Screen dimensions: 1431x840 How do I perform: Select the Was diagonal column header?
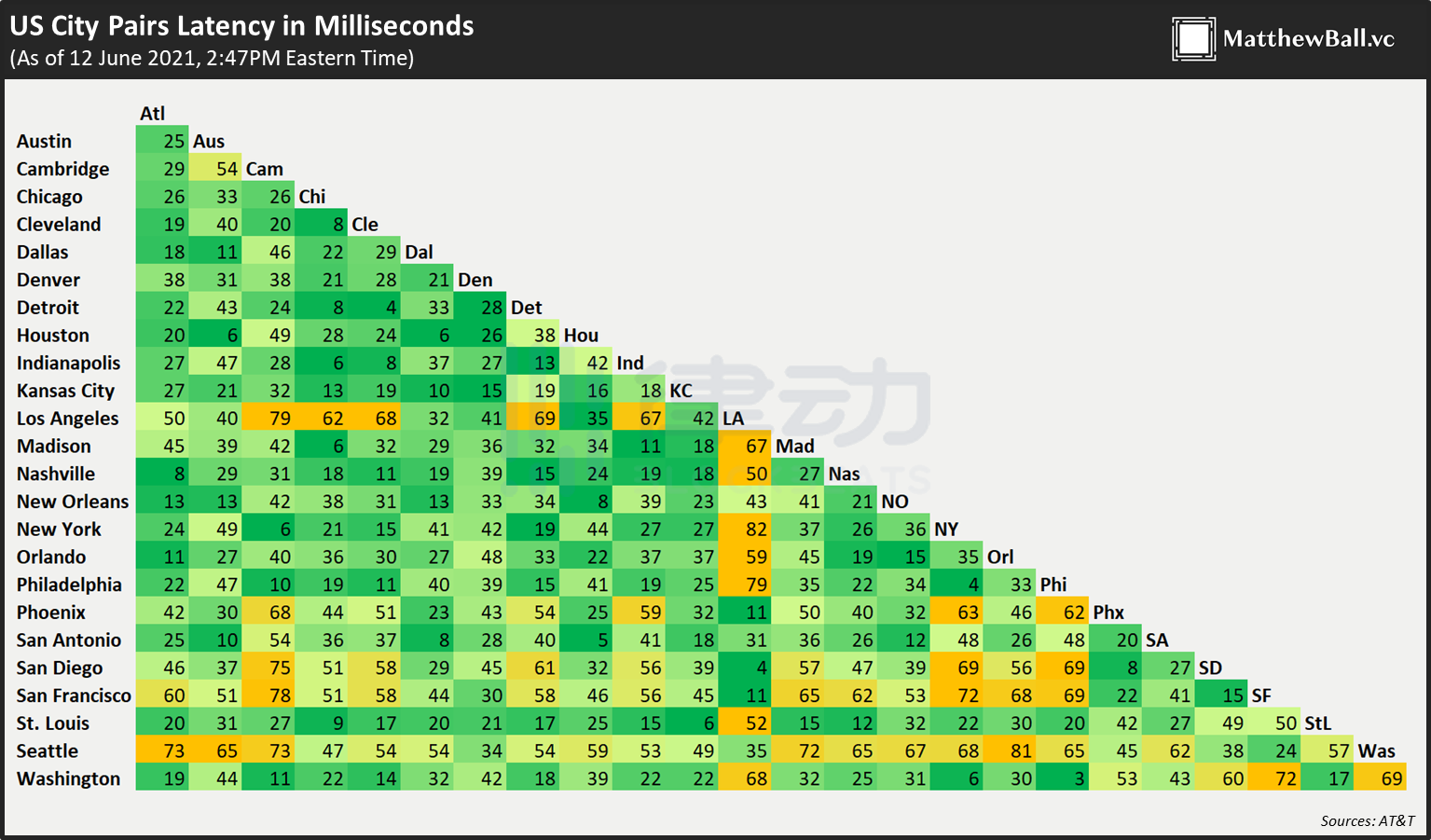[x=1377, y=750]
